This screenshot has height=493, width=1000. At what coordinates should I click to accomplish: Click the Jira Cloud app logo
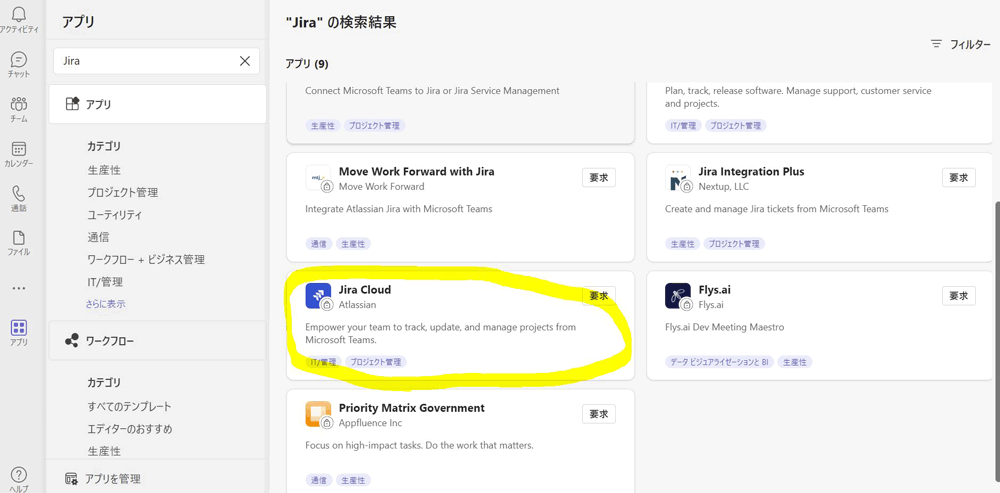[x=318, y=296]
